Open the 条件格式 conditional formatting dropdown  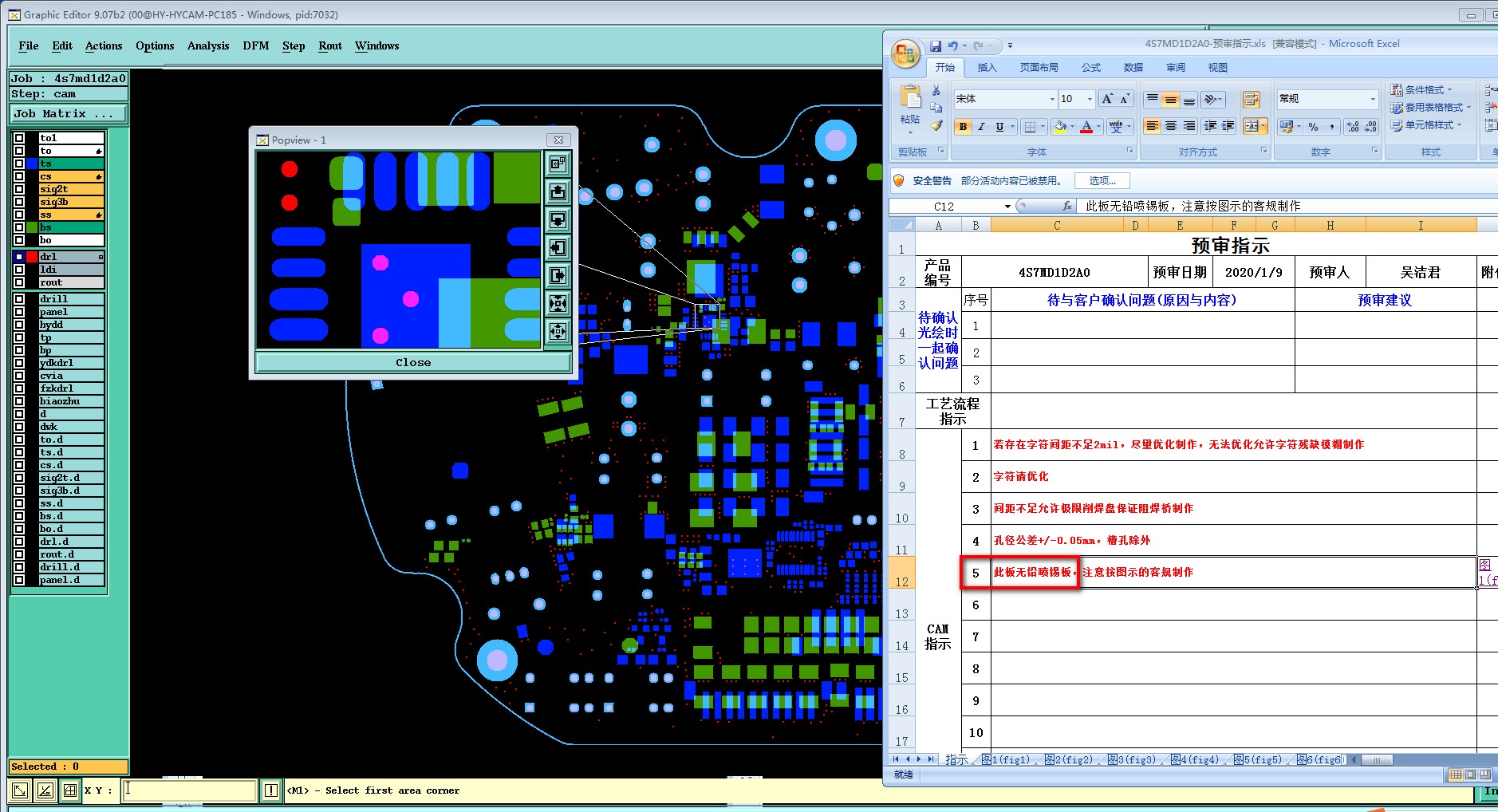point(1421,89)
